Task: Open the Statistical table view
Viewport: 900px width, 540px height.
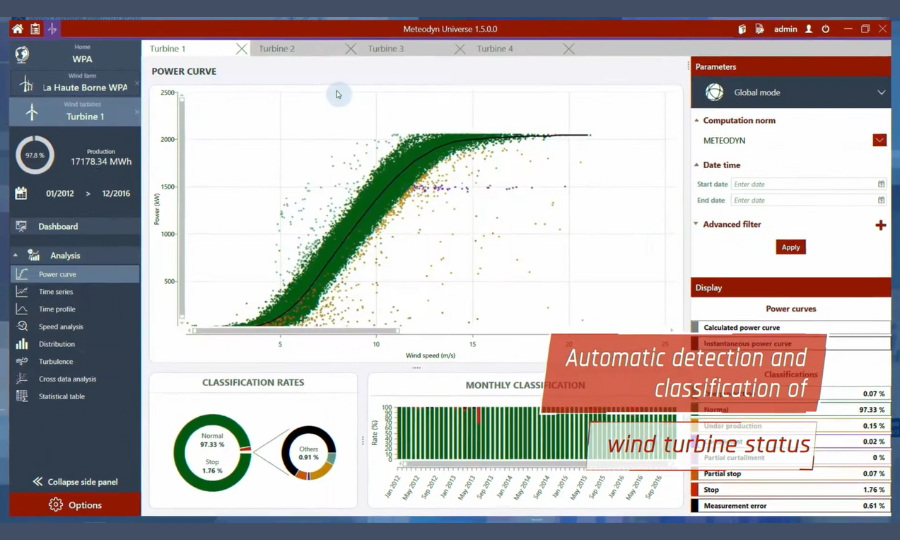Action: (x=61, y=397)
